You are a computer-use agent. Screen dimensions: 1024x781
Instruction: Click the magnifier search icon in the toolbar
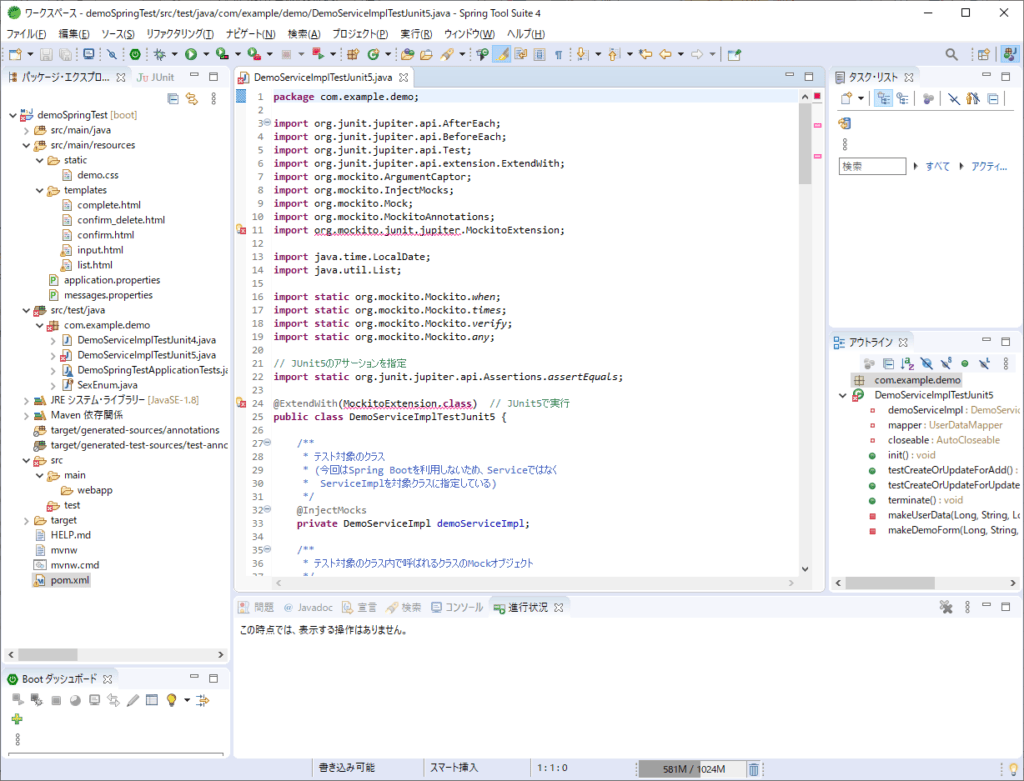click(952, 55)
